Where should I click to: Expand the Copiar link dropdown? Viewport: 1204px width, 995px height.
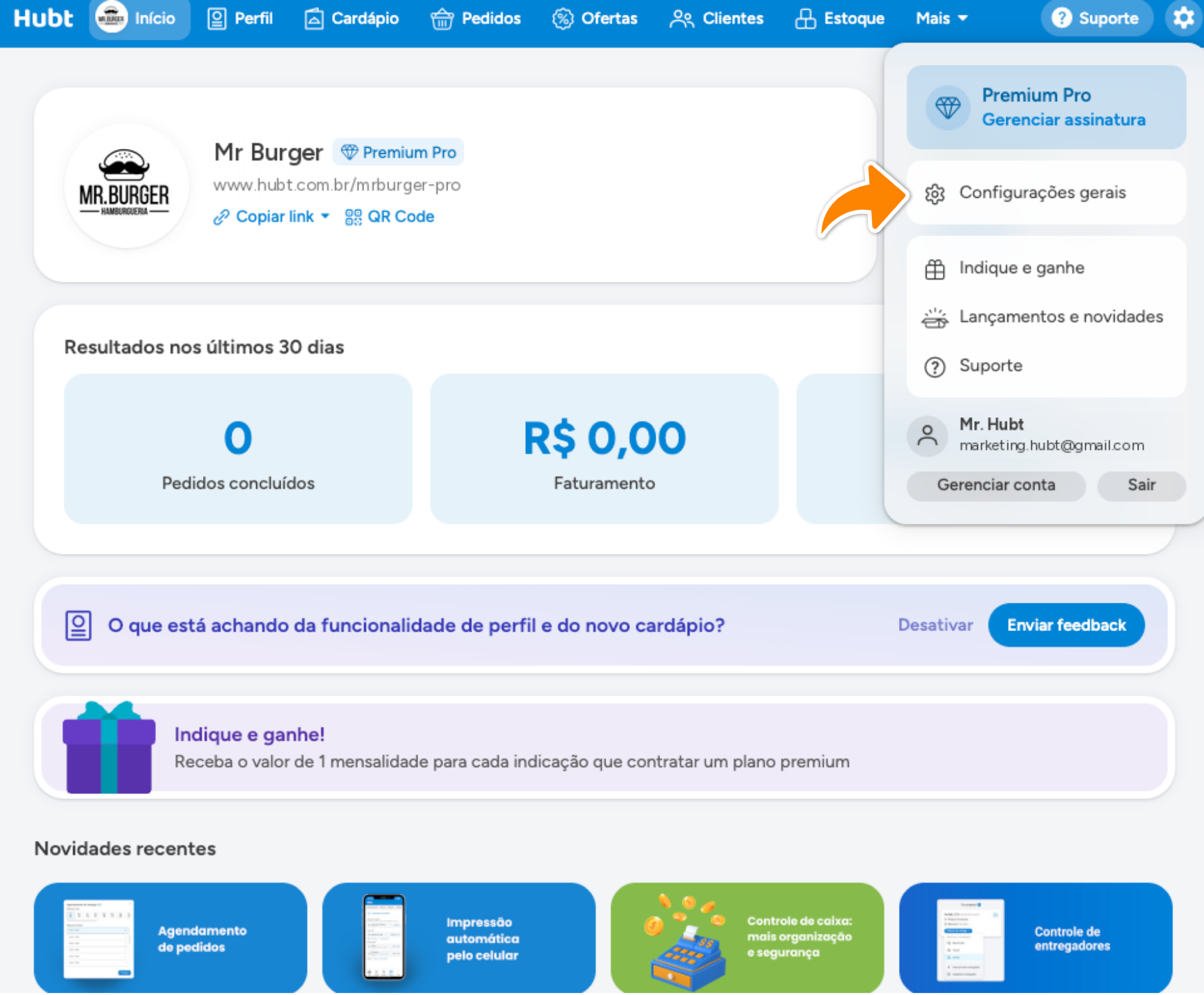271,217
